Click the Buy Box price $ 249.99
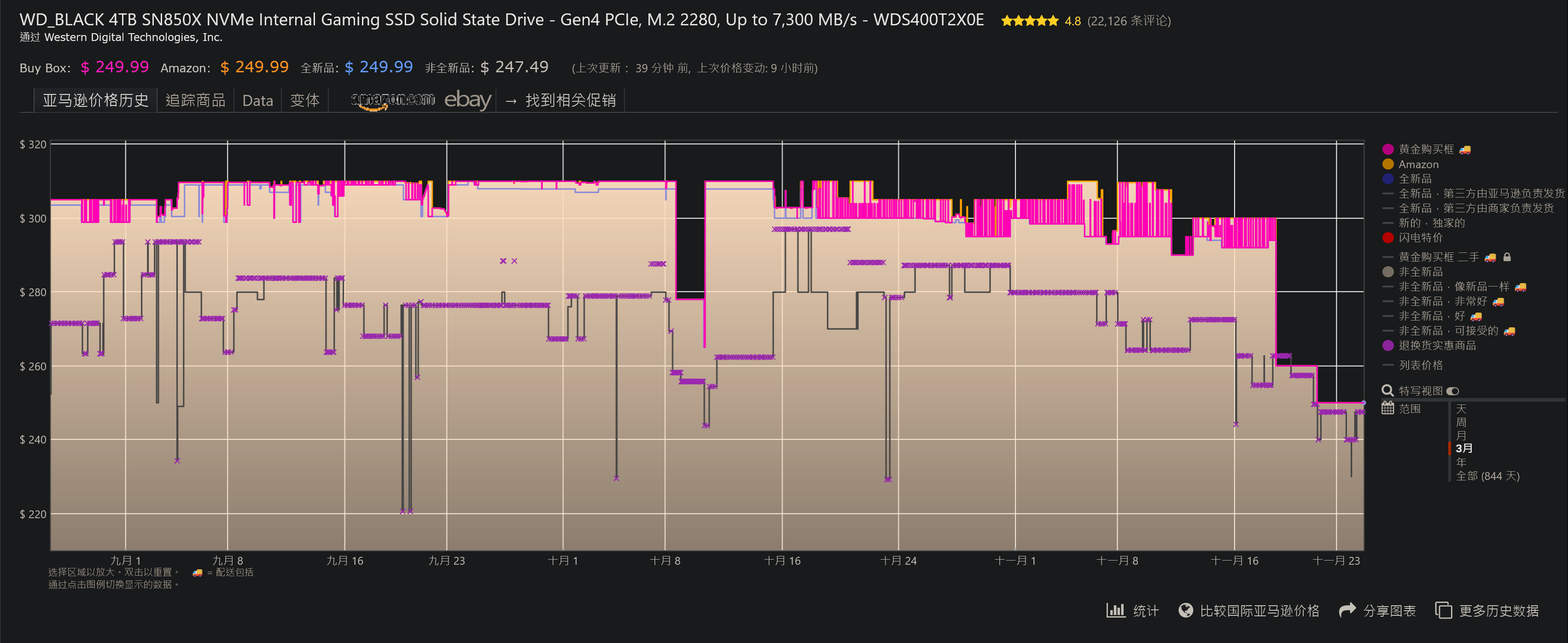This screenshot has height=643, width=1568. coord(115,67)
